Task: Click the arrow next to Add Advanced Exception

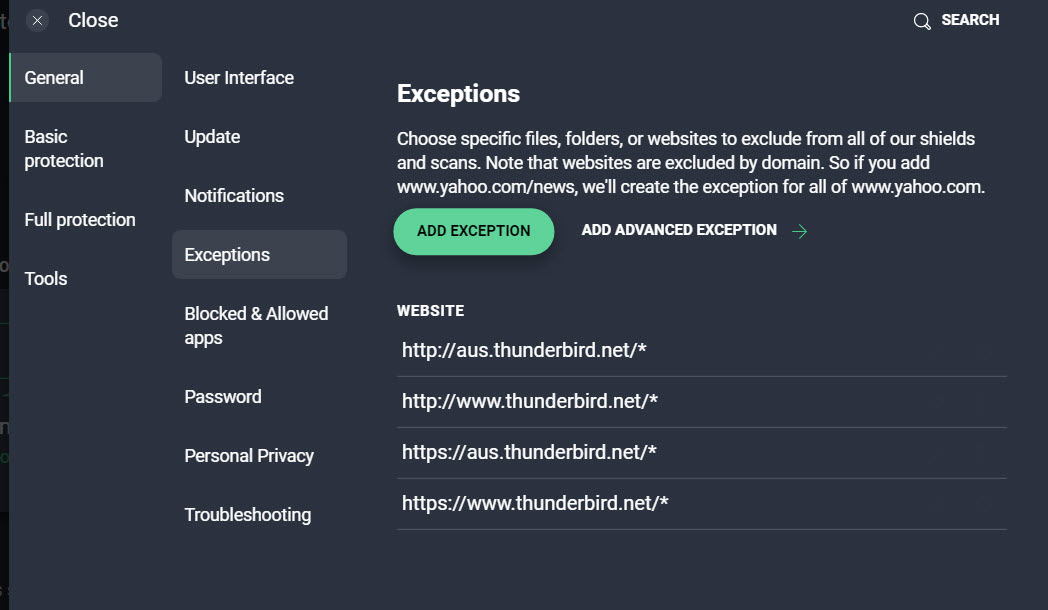Action: 799,232
